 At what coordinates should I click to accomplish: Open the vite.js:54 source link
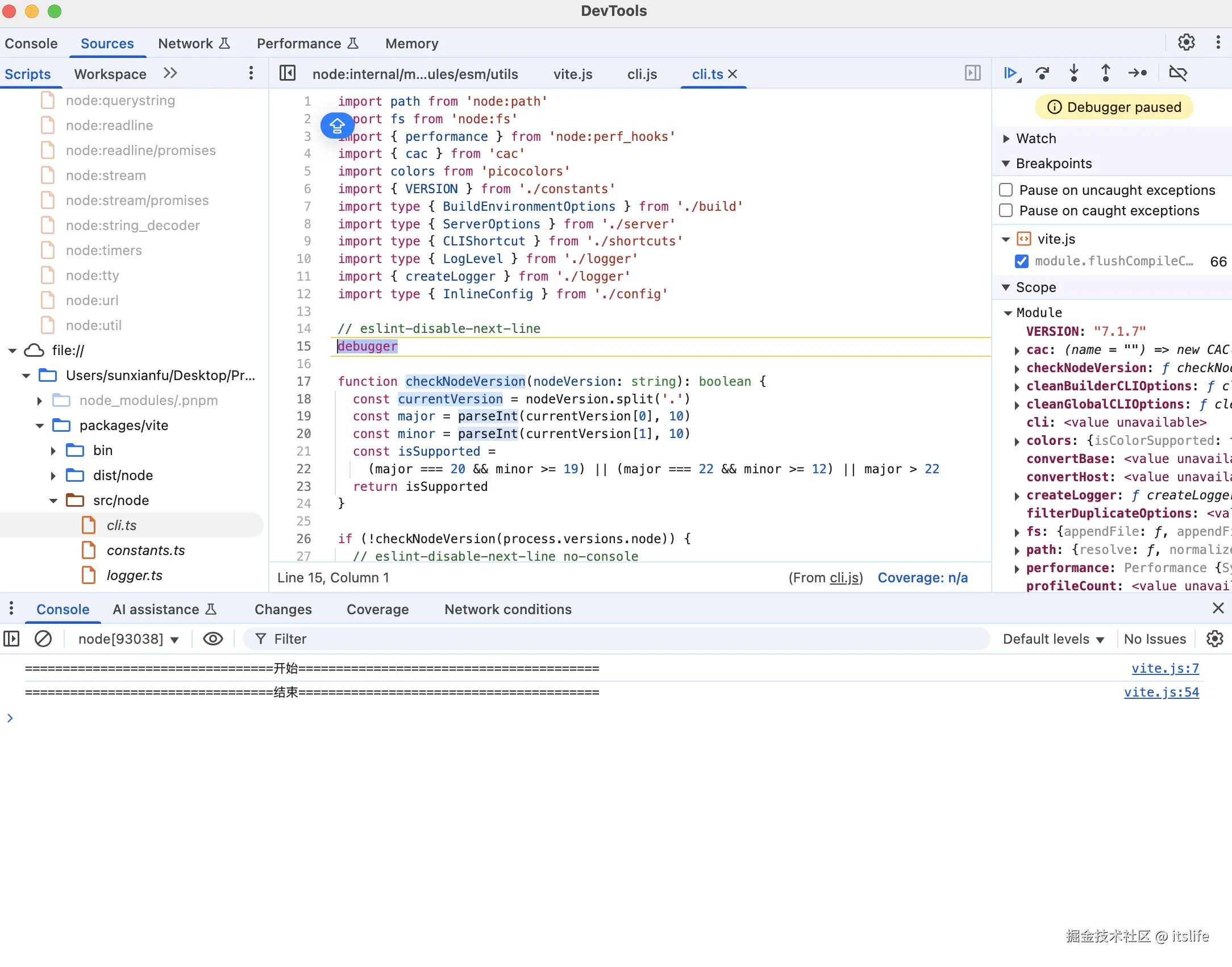1161,692
